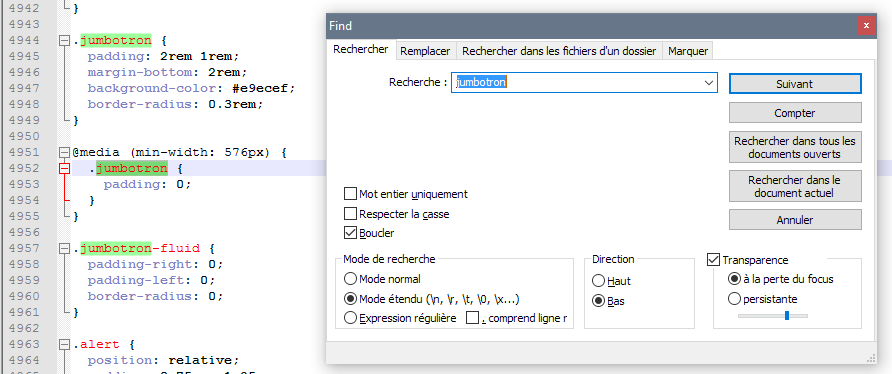Switch to the Remplacer tab

click(x=425, y=51)
